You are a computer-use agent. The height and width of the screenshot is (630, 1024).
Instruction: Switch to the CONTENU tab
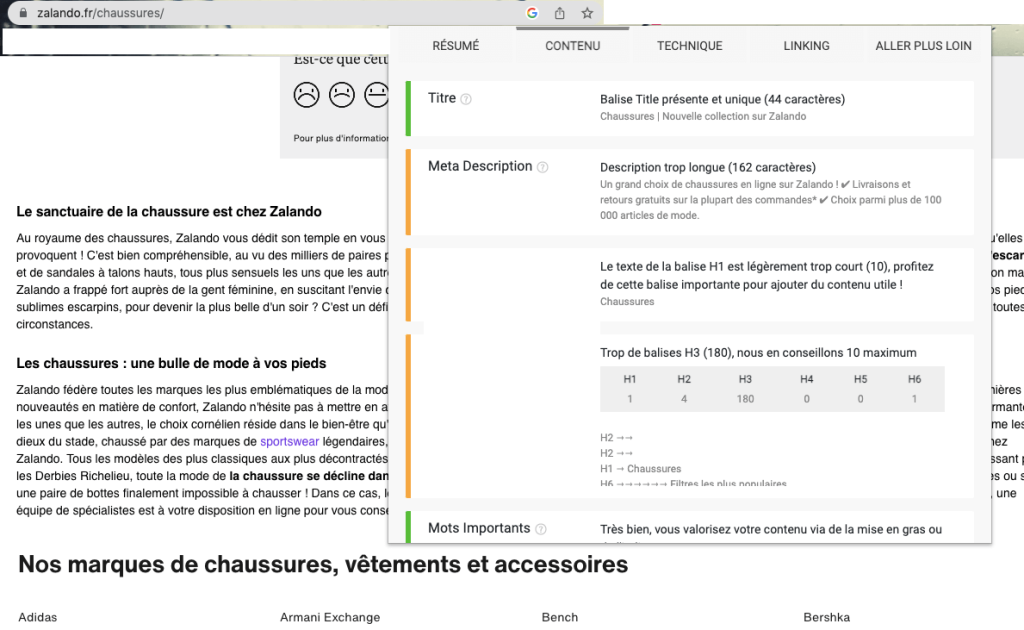(573, 46)
